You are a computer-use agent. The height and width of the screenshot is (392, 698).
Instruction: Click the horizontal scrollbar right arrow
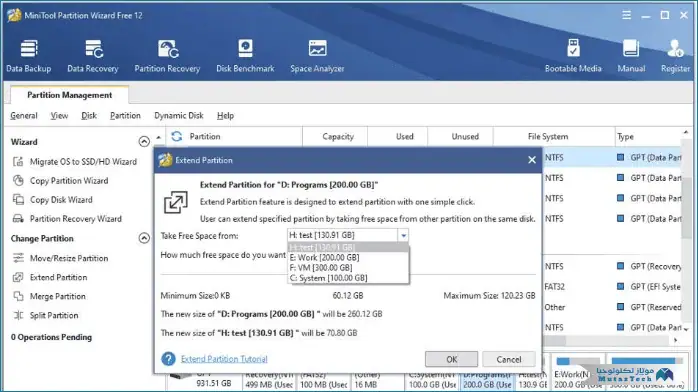(x=676, y=340)
